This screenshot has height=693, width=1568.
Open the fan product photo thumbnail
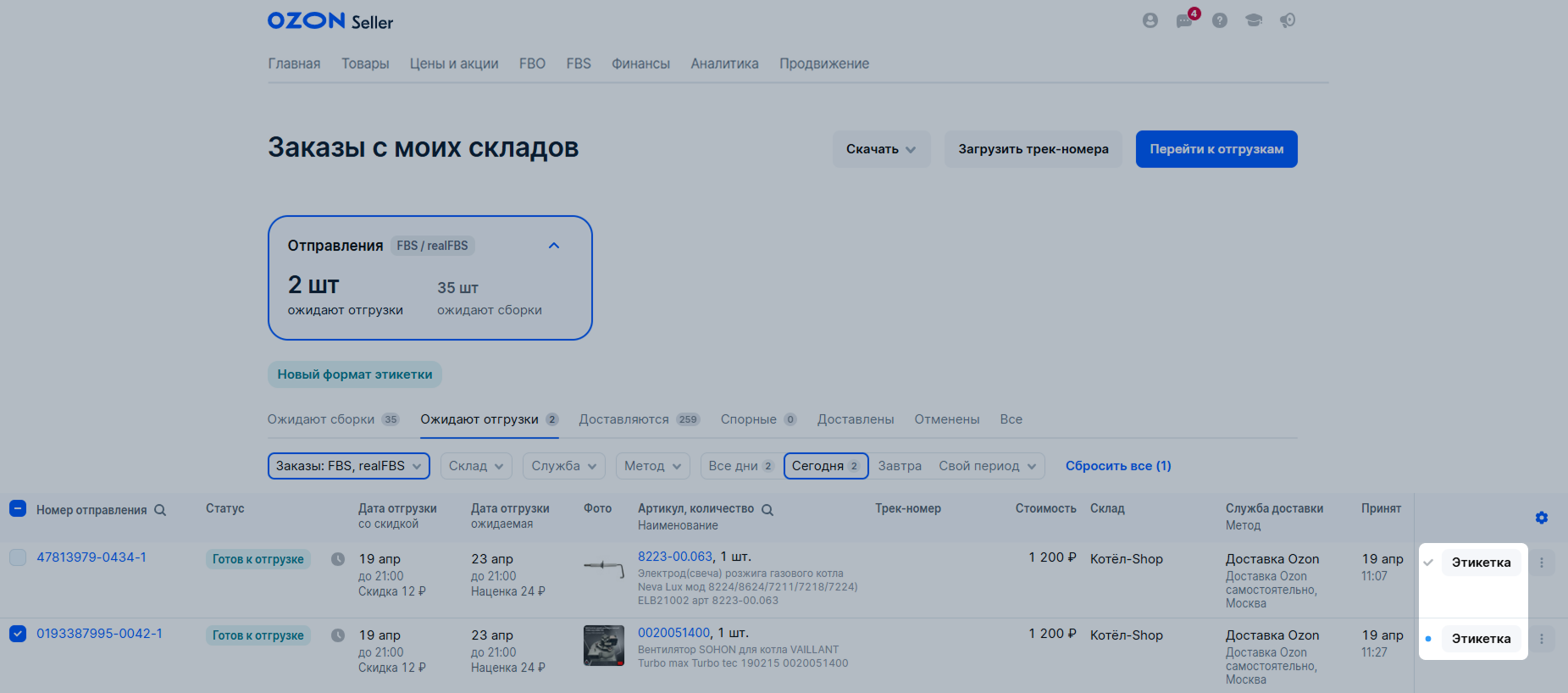click(x=603, y=646)
